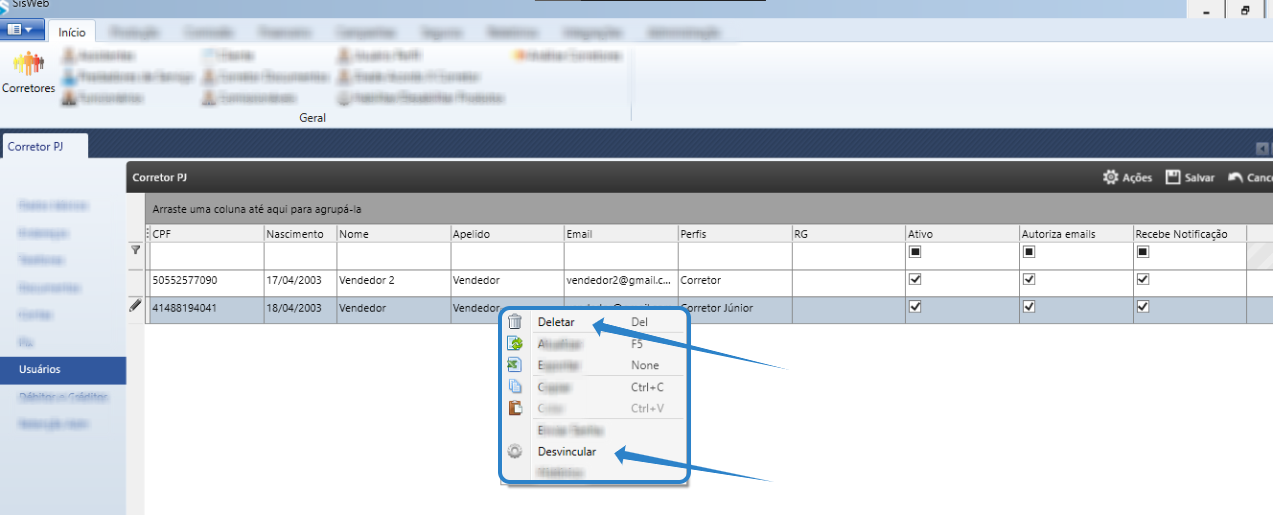Open the blue application menu dropdown

23,30
